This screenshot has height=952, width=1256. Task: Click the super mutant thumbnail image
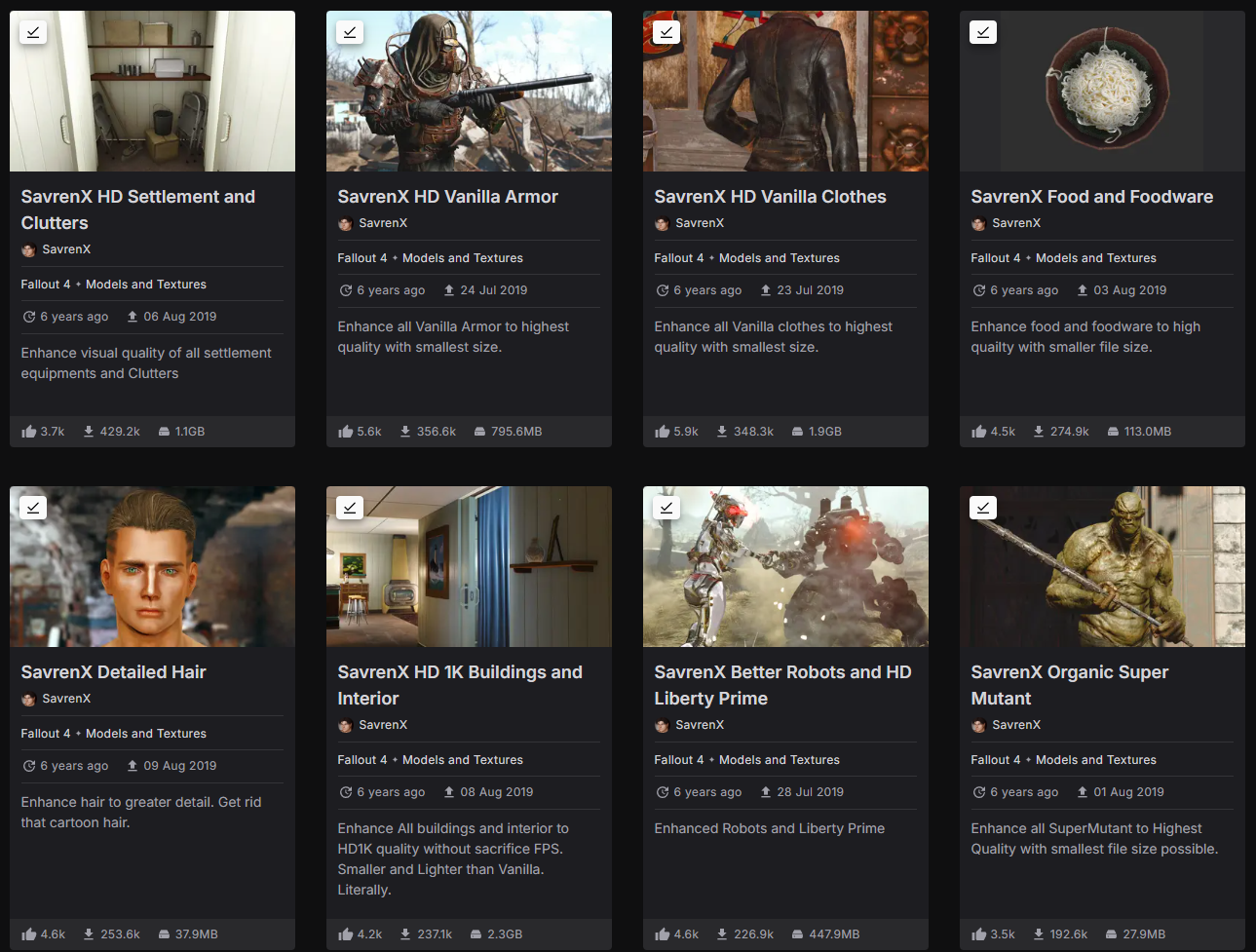coord(1102,566)
